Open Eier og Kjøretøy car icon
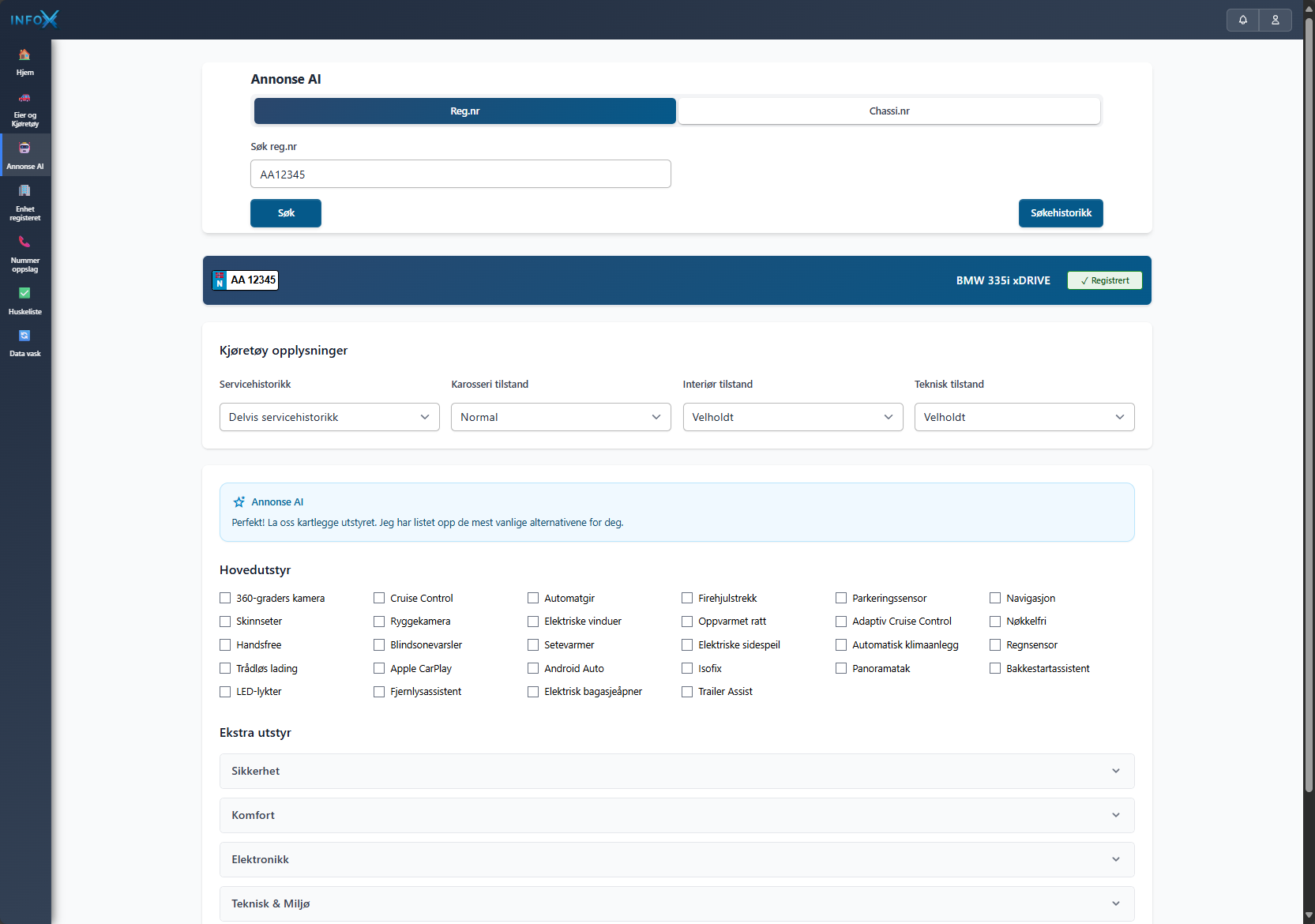The width and height of the screenshot is (1315, 924). 24,99
